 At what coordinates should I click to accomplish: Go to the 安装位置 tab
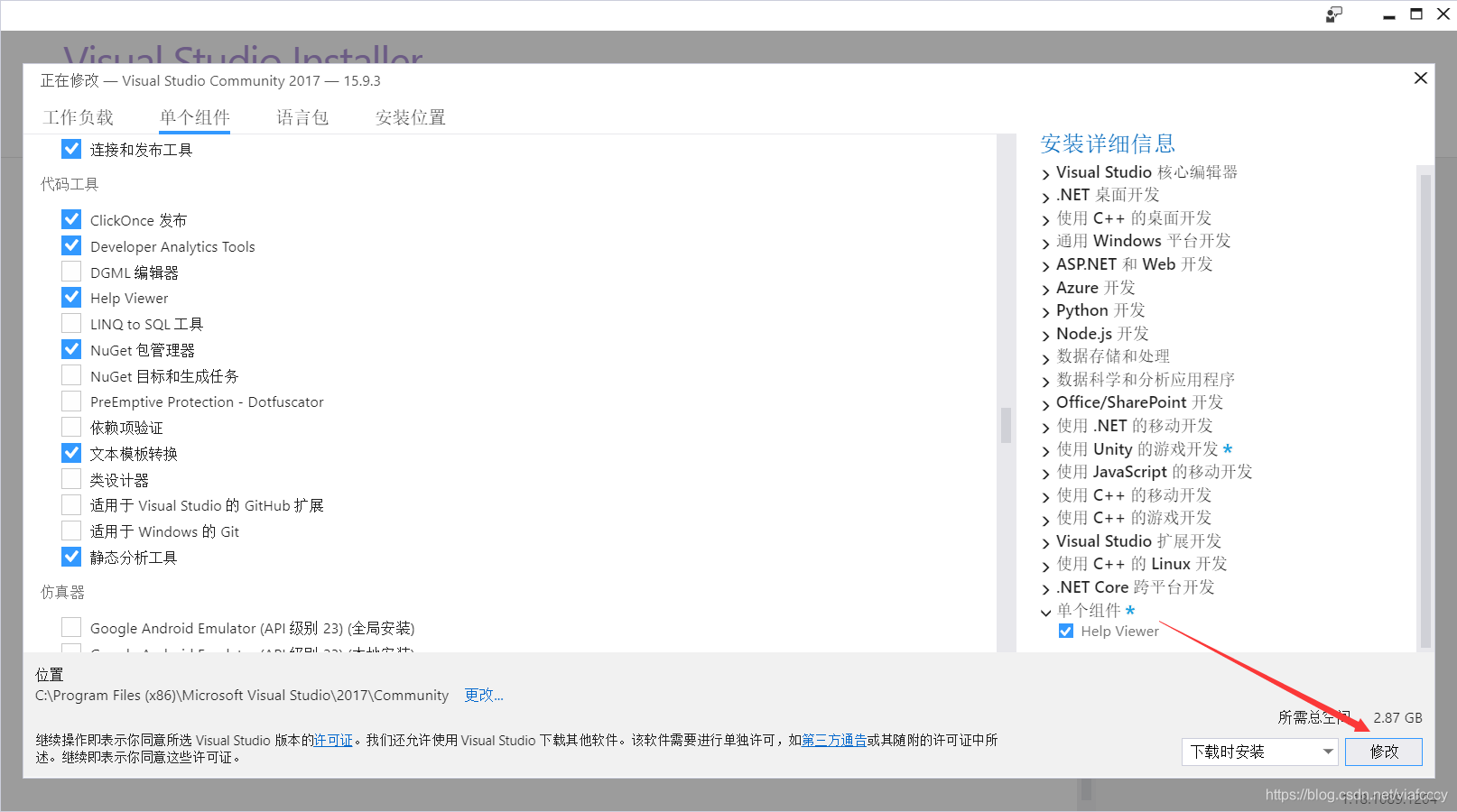pyautogui.click(x=411, y=117)
